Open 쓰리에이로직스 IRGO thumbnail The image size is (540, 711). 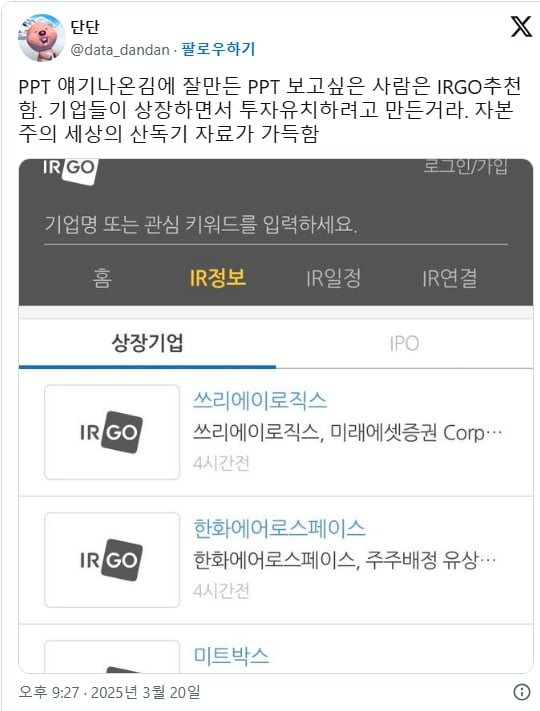point(112,432)
